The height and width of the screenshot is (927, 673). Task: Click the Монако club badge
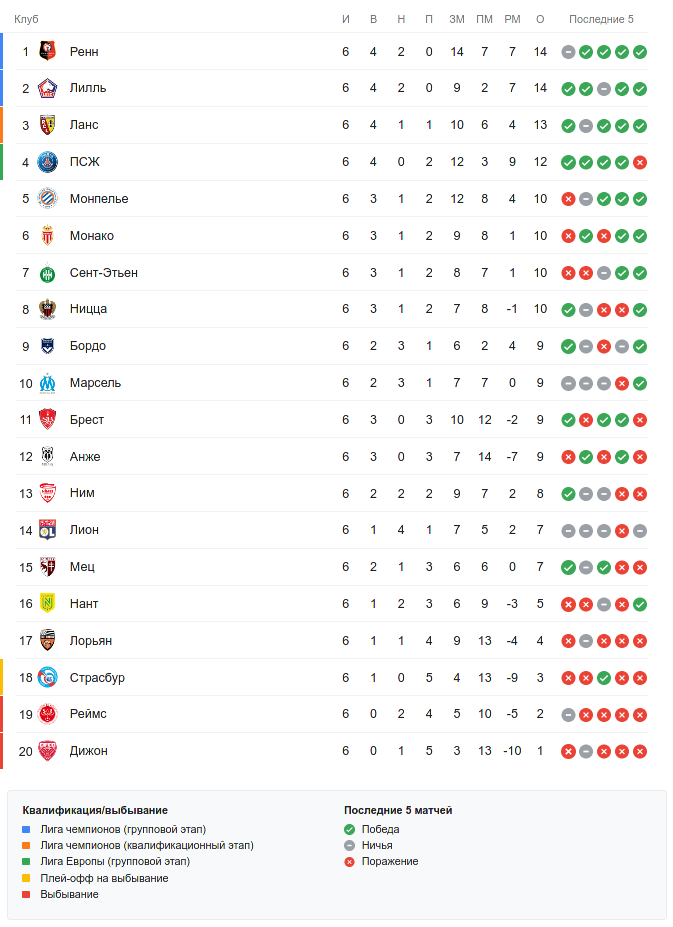(x=47, y=236)
